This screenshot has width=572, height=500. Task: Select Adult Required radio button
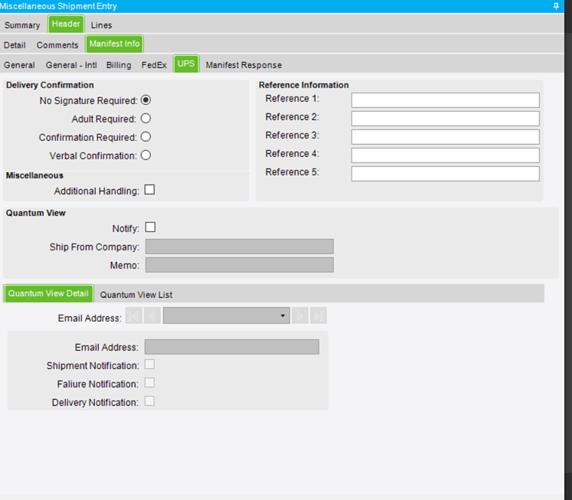click(x=146, y=119)
